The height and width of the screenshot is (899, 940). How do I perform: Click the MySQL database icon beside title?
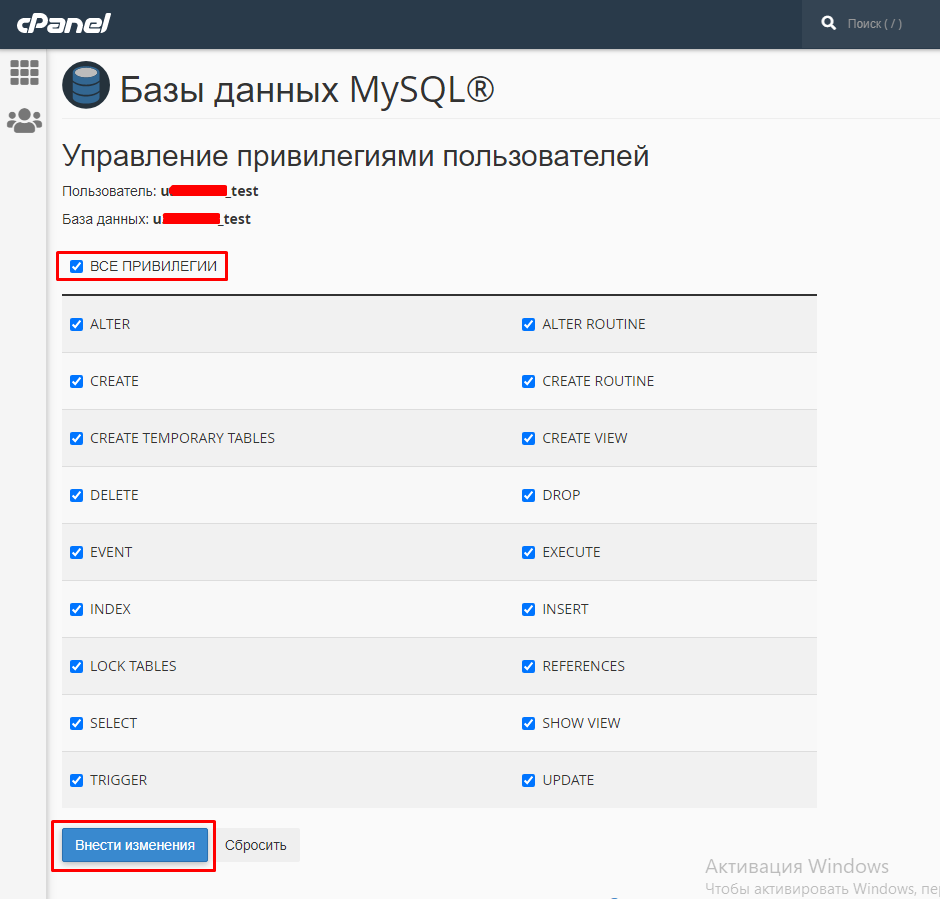pos(86,86)
